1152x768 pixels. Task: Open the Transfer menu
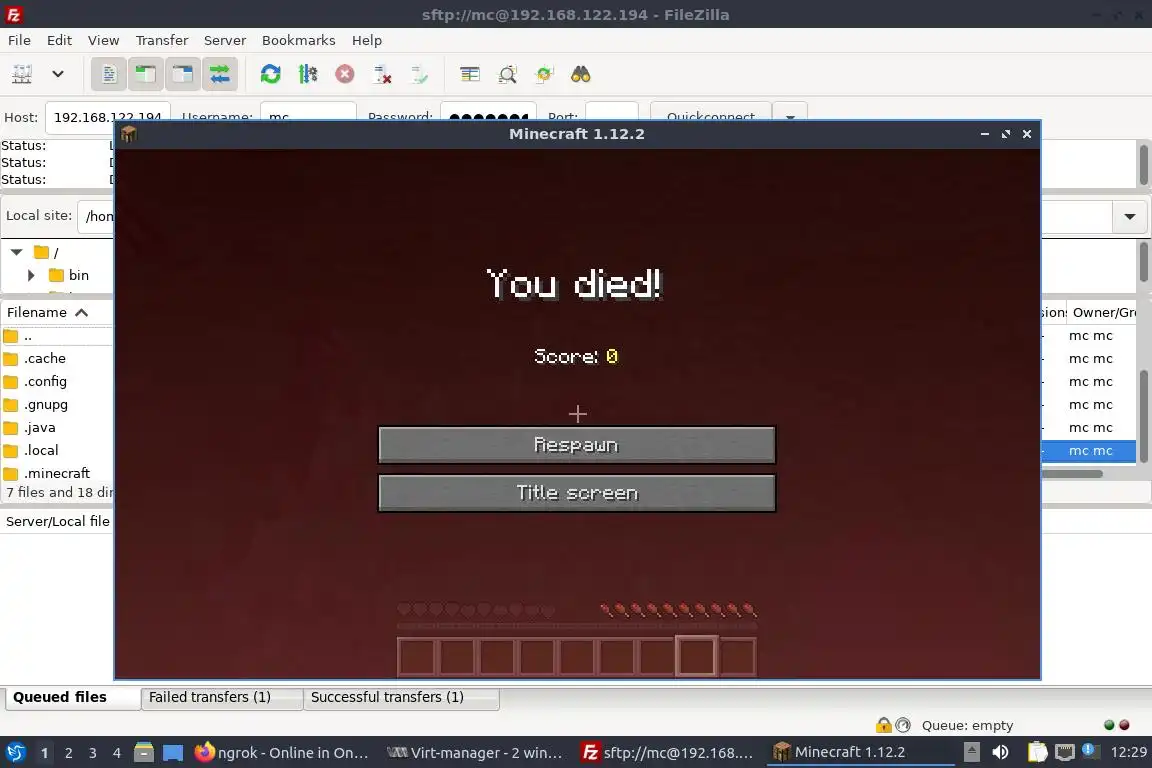pyautogui.click(x=162, y=40)
